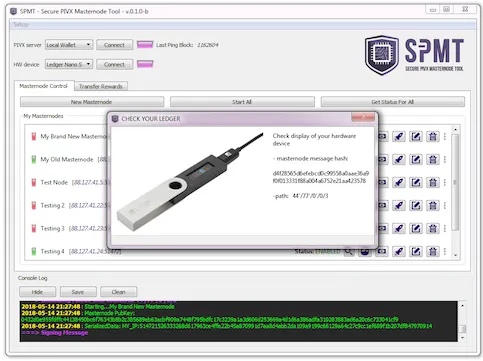Open the Setup menu
The width and height of the screenshot is (483, 361).
point(21,24)
